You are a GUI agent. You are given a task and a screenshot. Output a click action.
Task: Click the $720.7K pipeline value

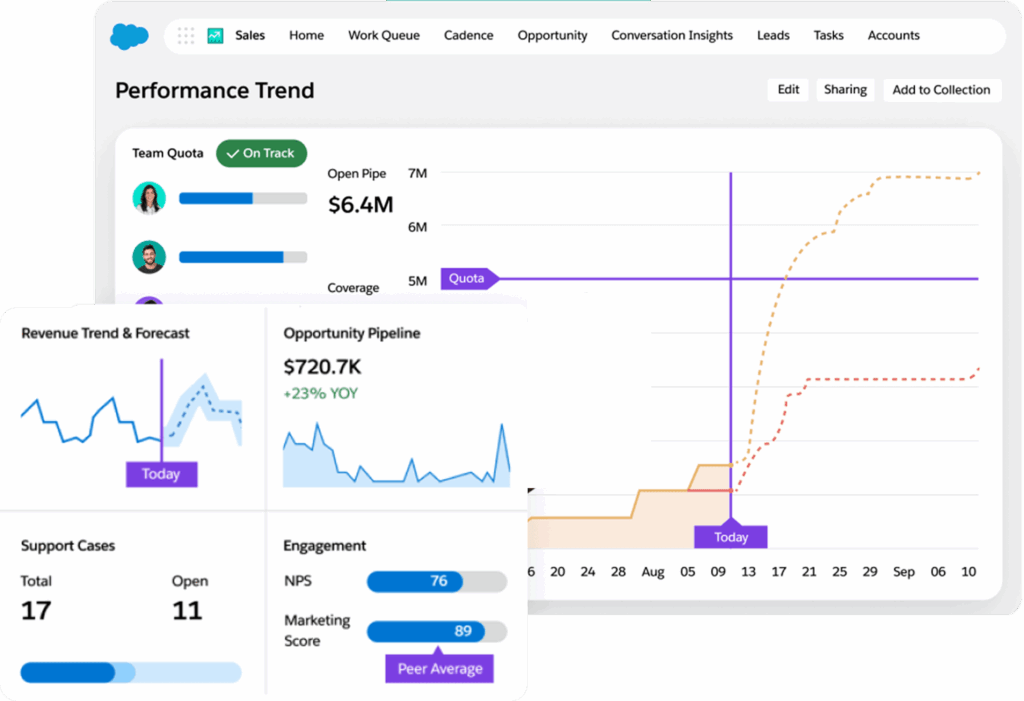pyautogui.click(x=322, y=367)
